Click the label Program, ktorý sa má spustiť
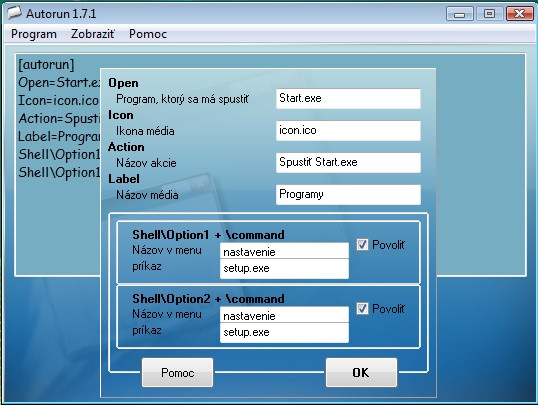 click(182, 99)
